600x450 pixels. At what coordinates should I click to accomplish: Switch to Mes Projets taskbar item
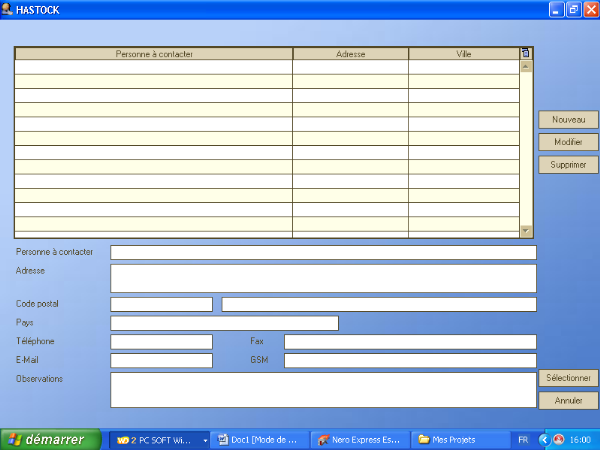461,440
